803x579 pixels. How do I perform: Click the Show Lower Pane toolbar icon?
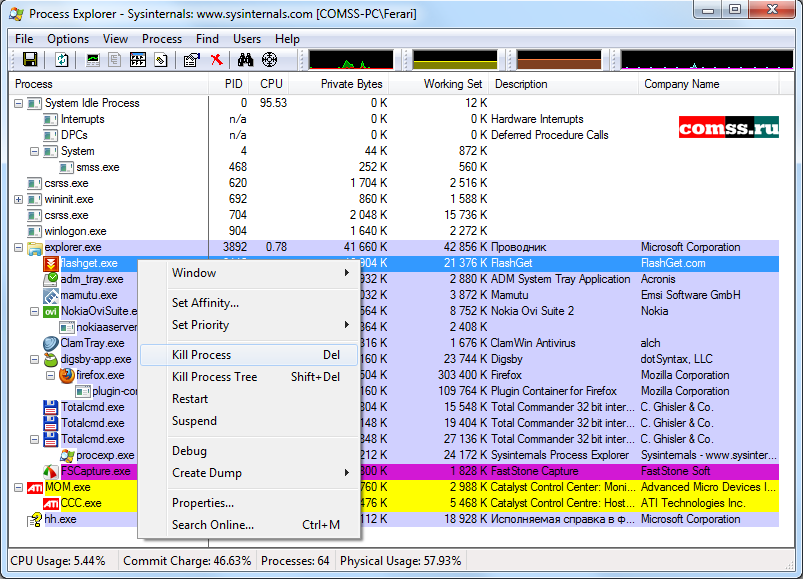[x=138, y=60]
